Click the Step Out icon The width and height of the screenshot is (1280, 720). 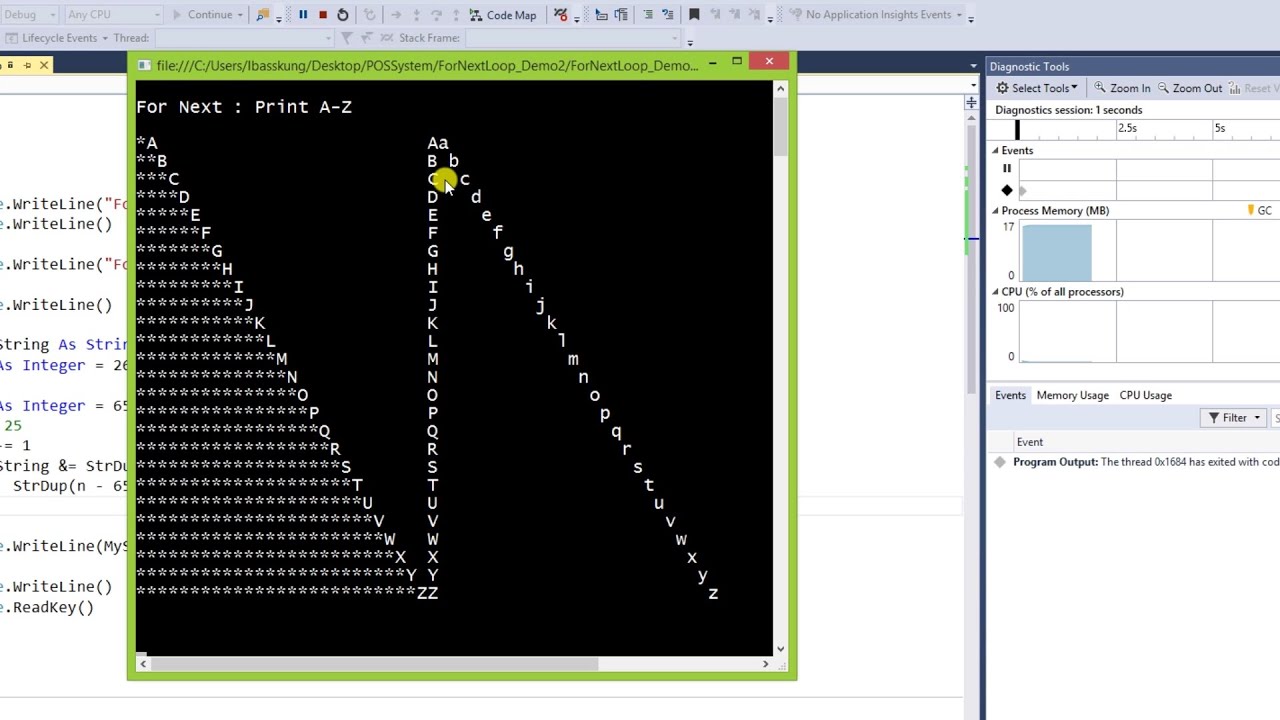pyautogui.click(x=455, y=15)
